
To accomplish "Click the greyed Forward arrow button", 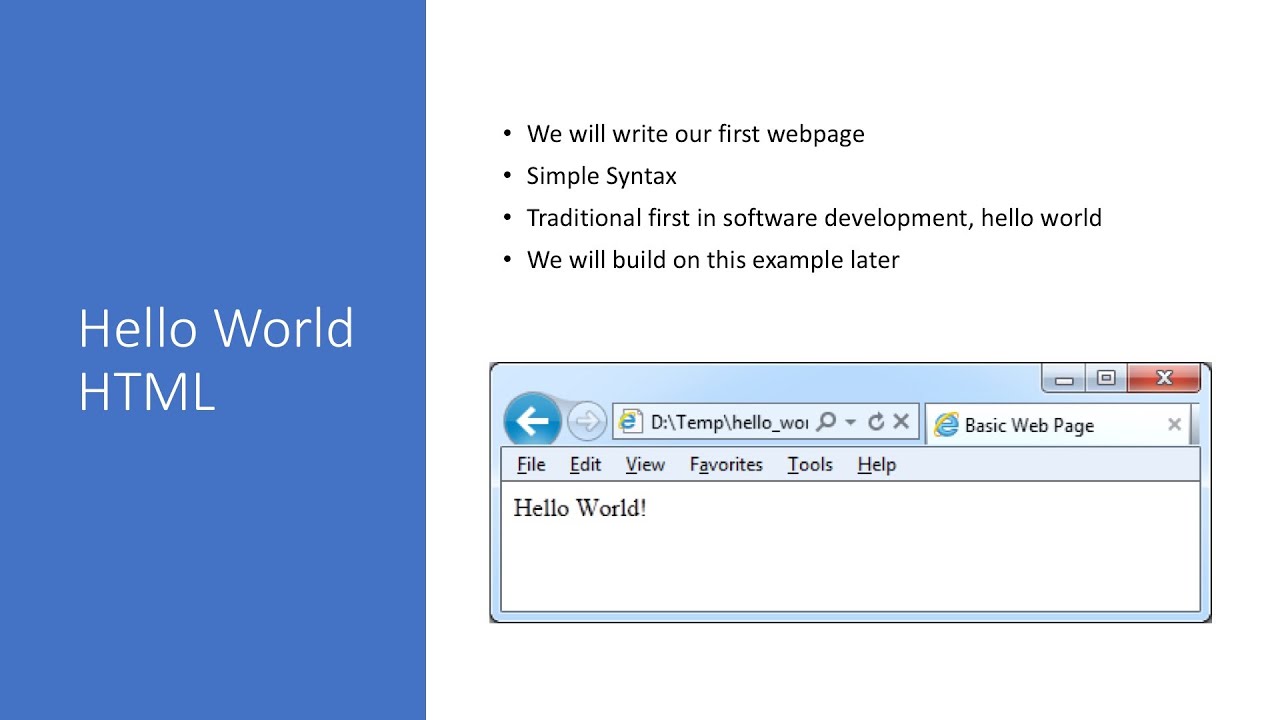I will [587, 421].
